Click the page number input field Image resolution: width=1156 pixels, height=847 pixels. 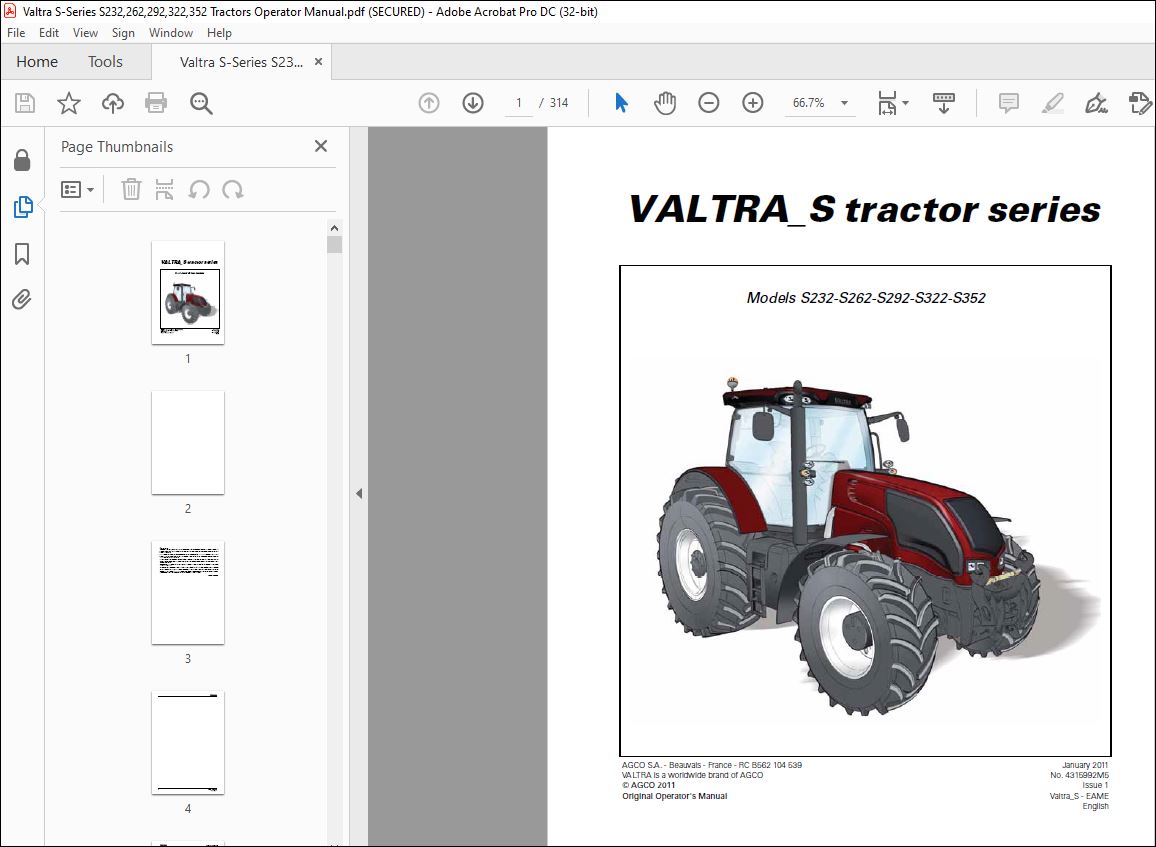(519, 103)
